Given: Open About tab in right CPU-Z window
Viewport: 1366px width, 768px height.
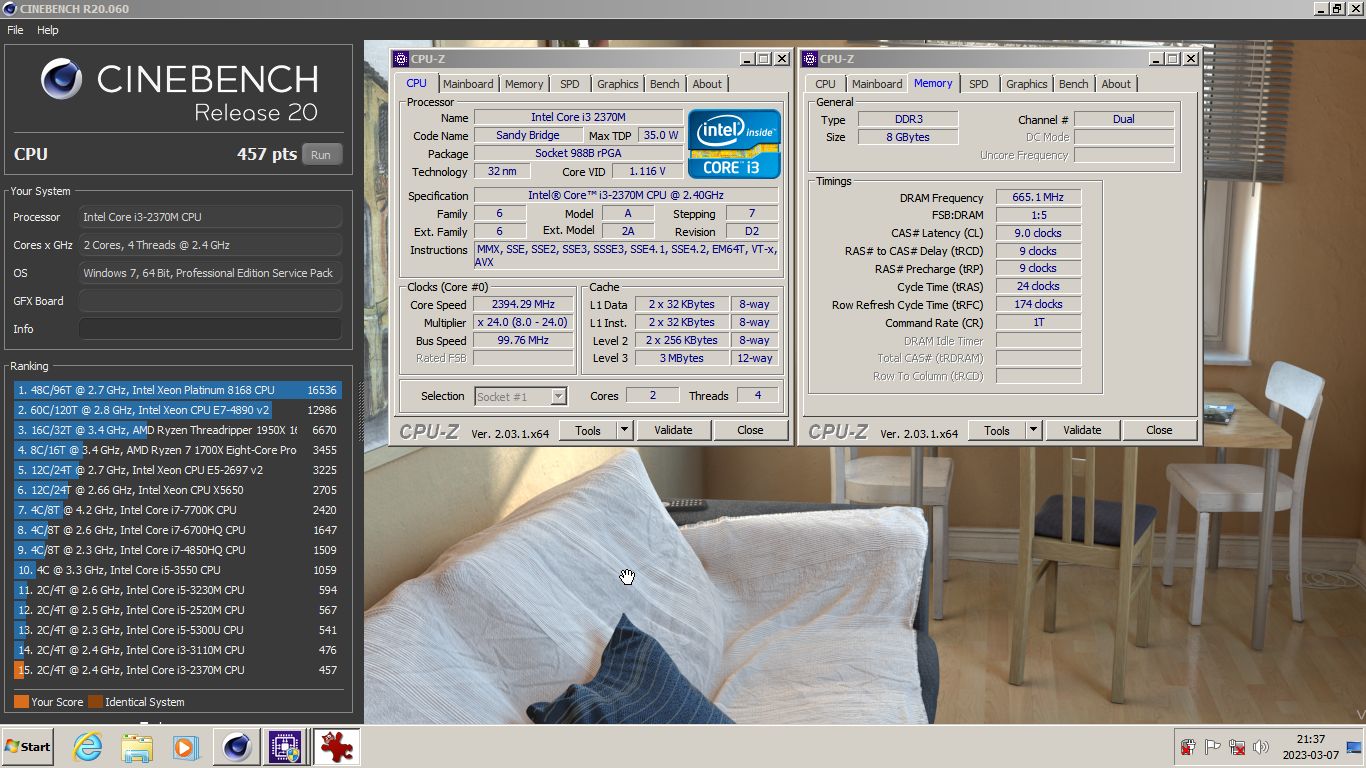Looking at the screenshot, I should point(1116,84).
